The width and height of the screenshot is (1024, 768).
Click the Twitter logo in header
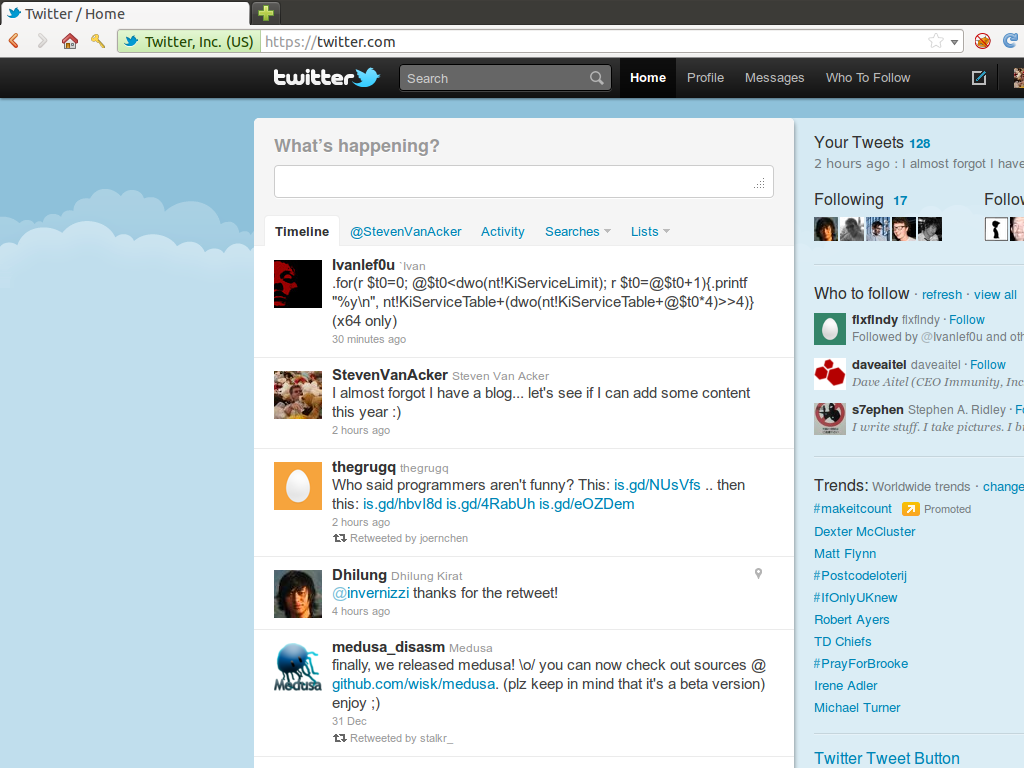point(326,78)
